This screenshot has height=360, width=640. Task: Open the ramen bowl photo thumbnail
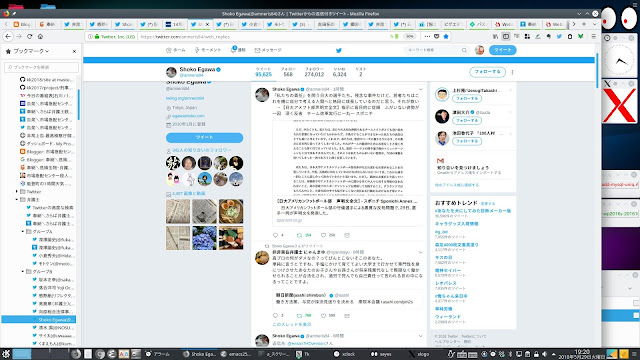[231, 211]
